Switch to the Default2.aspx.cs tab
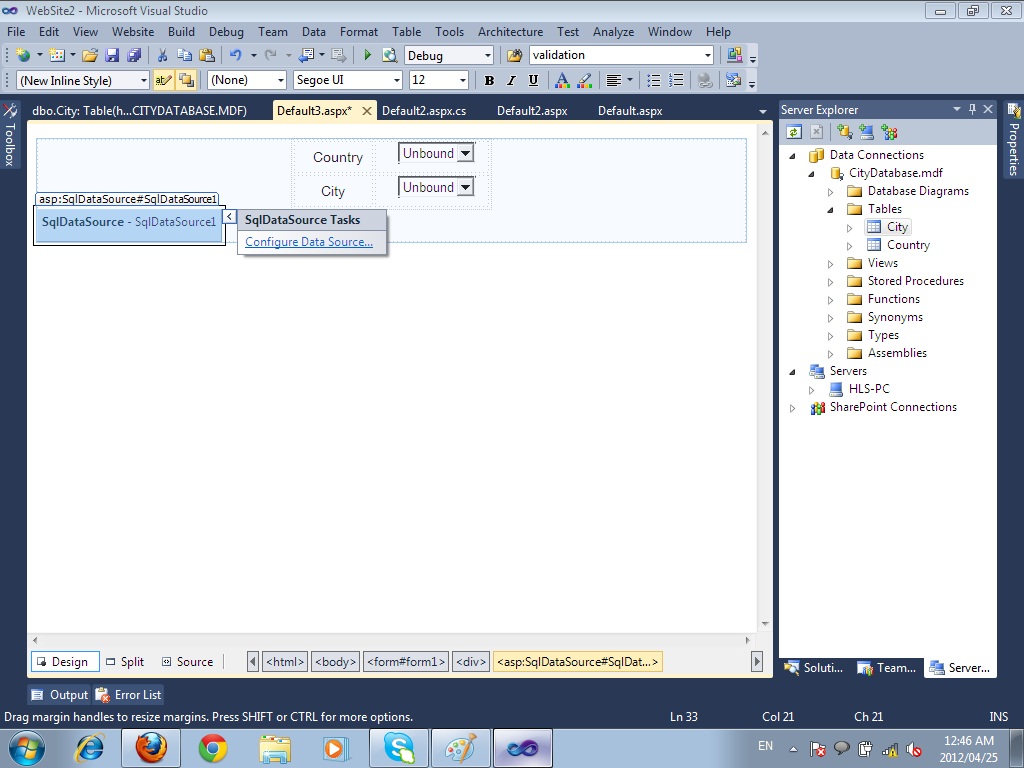 424,111
